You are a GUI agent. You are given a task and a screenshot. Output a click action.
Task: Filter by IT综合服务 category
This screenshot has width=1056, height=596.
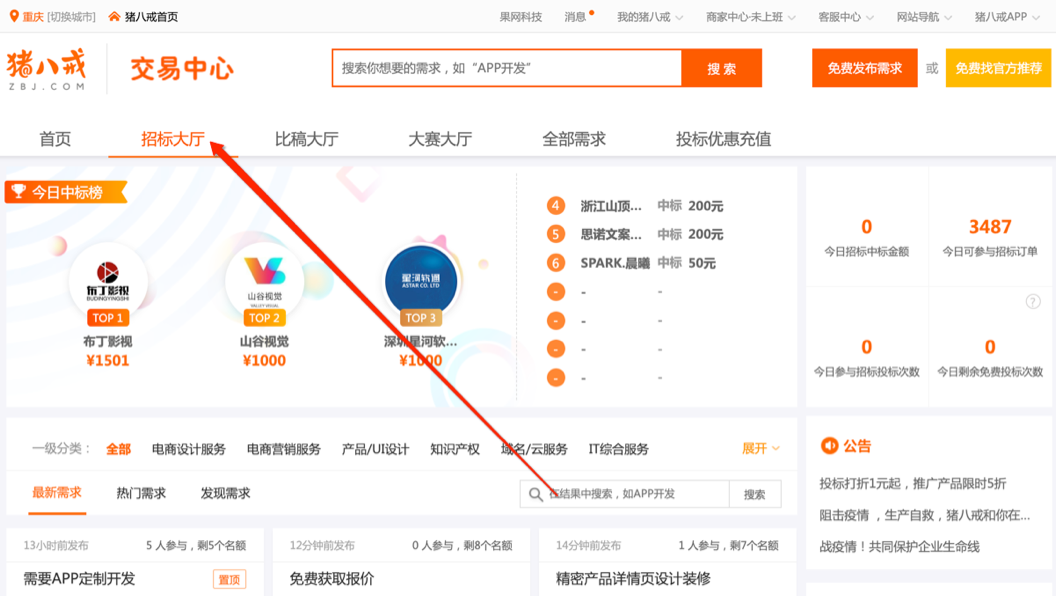[618, 449]
